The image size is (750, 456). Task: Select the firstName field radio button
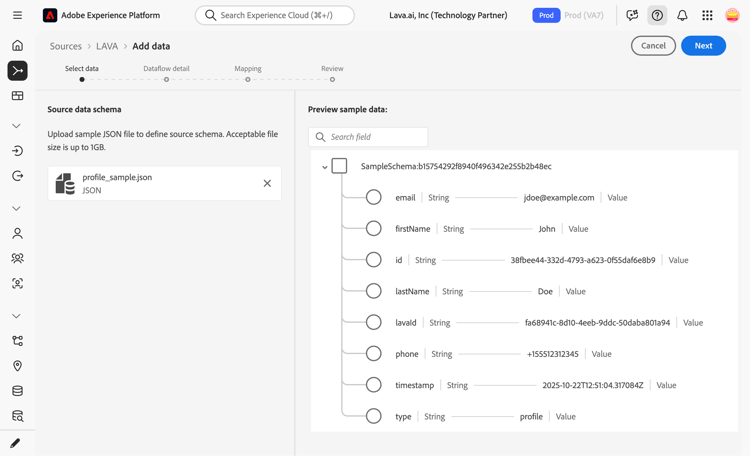(374, 229)
